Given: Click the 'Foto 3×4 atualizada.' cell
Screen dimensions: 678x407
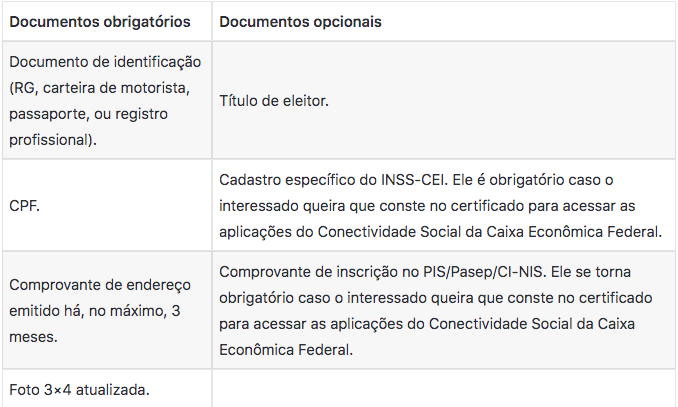Looking at the screenshot, I should pyautogui.click(x=107, y=389).
